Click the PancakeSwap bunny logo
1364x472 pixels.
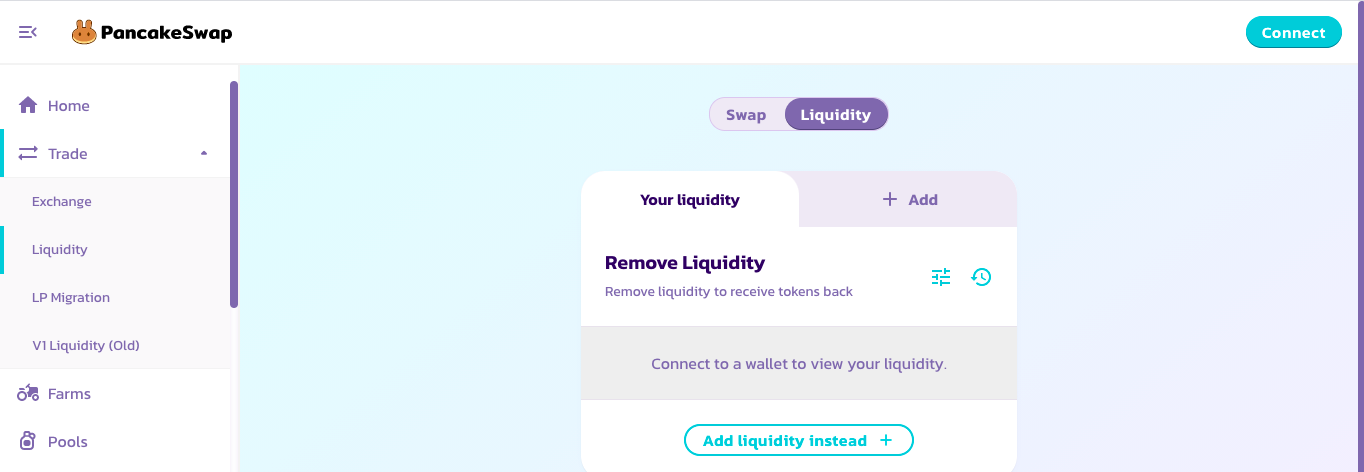click(83, 33)
